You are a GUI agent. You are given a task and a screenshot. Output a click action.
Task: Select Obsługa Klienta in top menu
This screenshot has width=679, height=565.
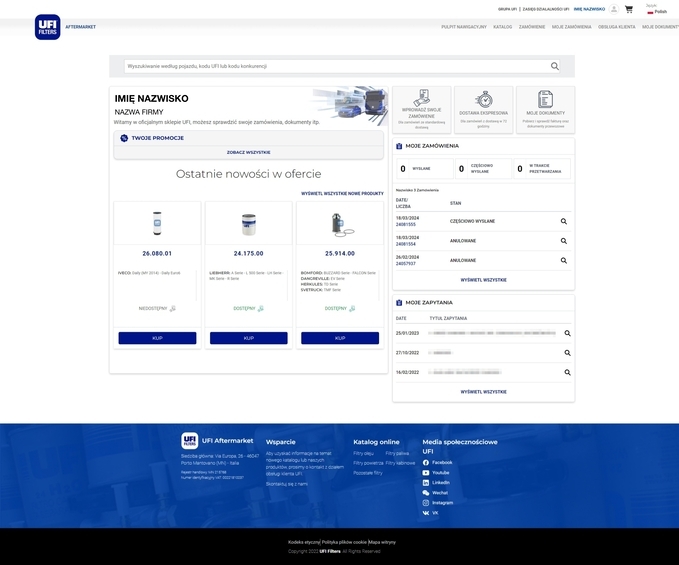tap(616, 27)
